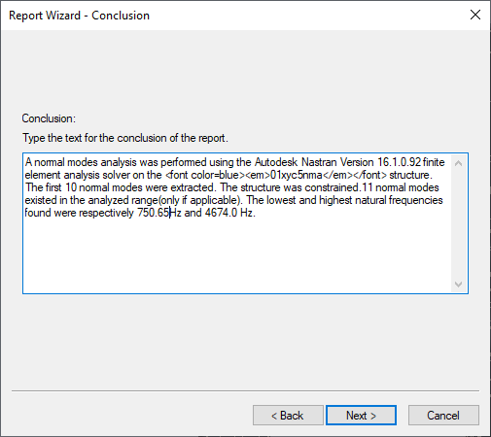
Task: Click the conclusion scrollbar down arrow
Action: tap(458, 284)
